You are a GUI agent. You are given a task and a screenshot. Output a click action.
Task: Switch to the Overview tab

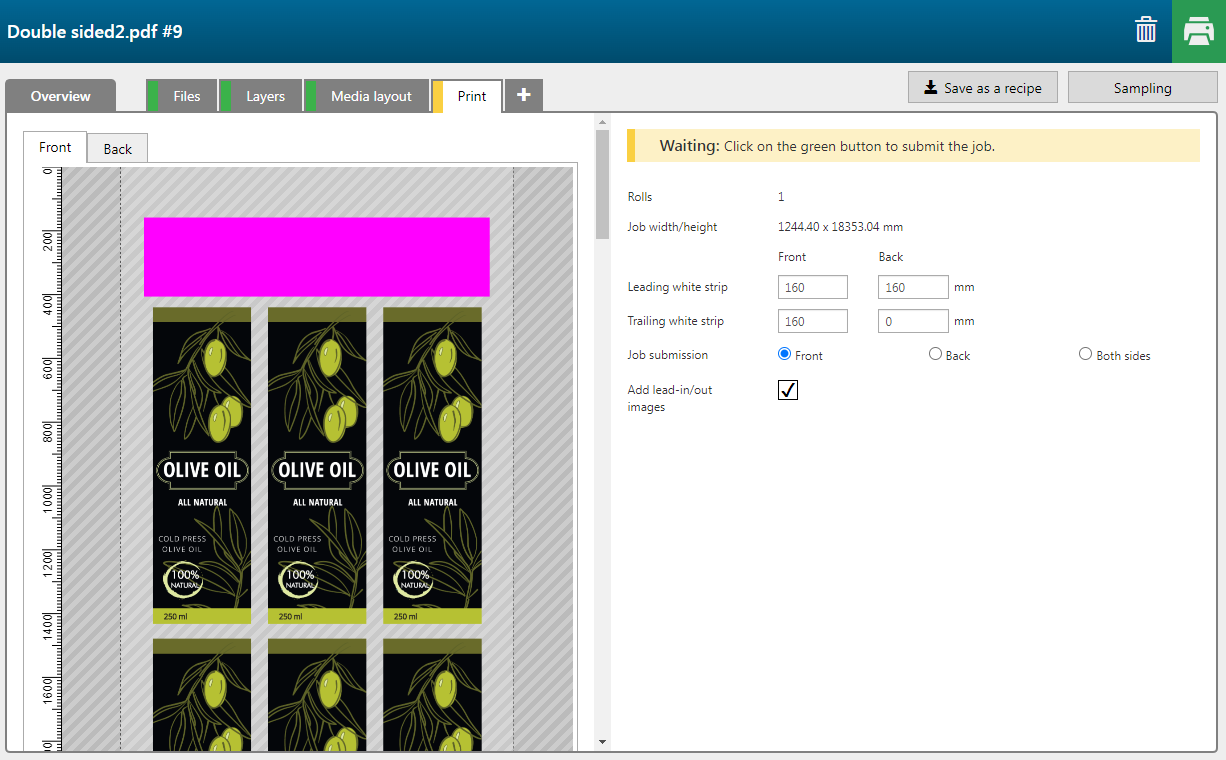(x=60, y=97)
